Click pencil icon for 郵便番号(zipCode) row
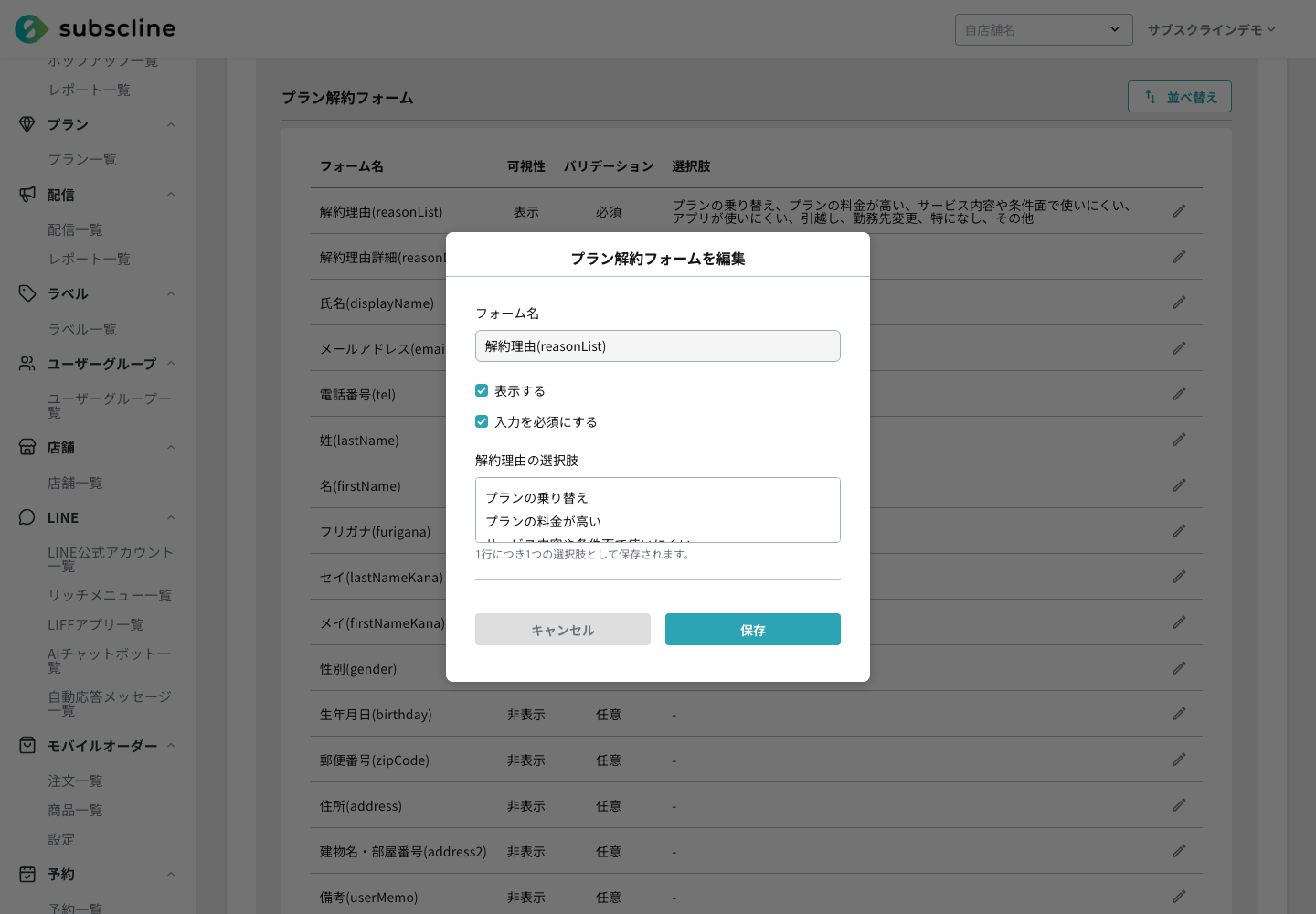 1179,760
